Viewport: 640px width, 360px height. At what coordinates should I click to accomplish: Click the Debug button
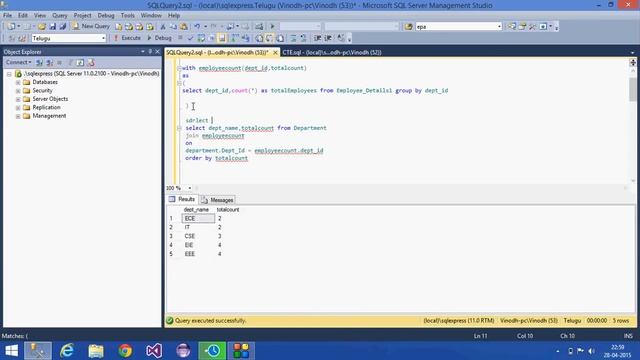click(159, 38)
